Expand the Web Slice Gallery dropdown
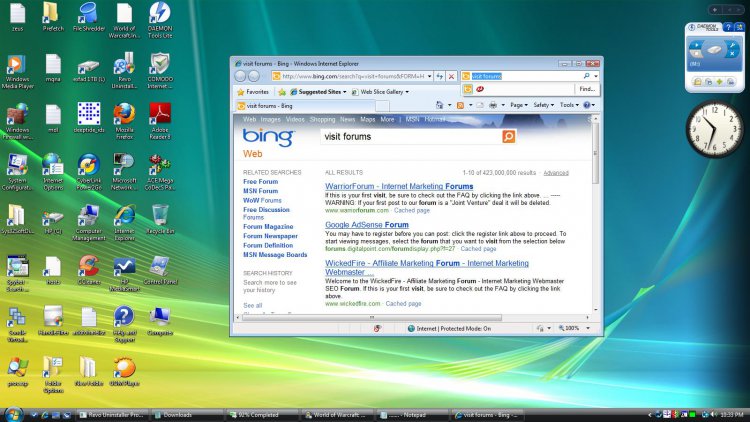Image resolution: width=750 pixels, height=422 pixels. 407,92
